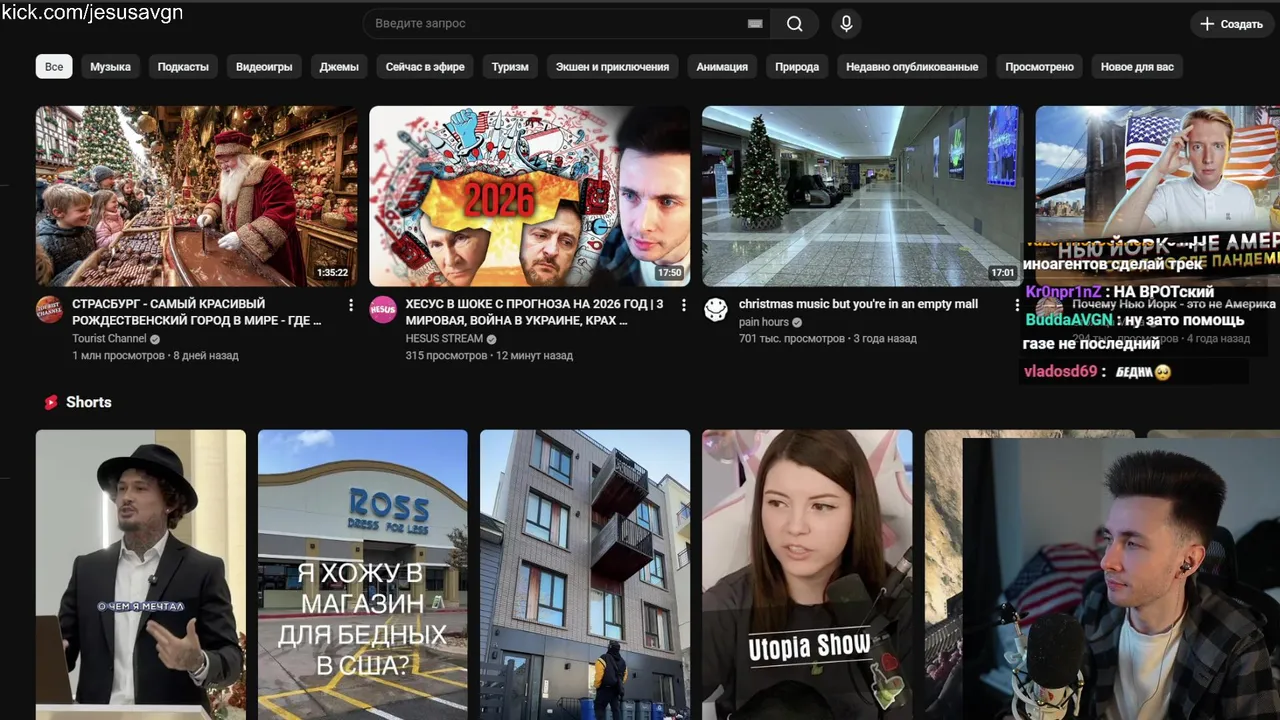Open the Utopia Show Short
This screenshot has width=1280, height=720.
point(807,575)
